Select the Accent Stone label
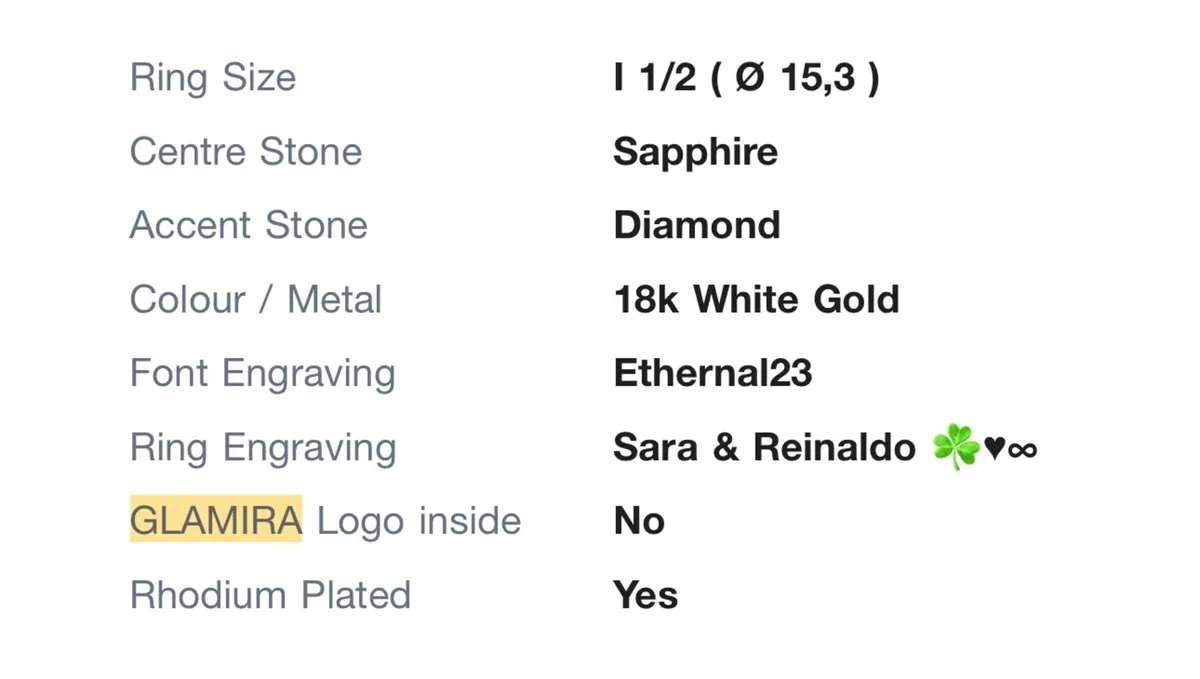 [x=249, y=225]
